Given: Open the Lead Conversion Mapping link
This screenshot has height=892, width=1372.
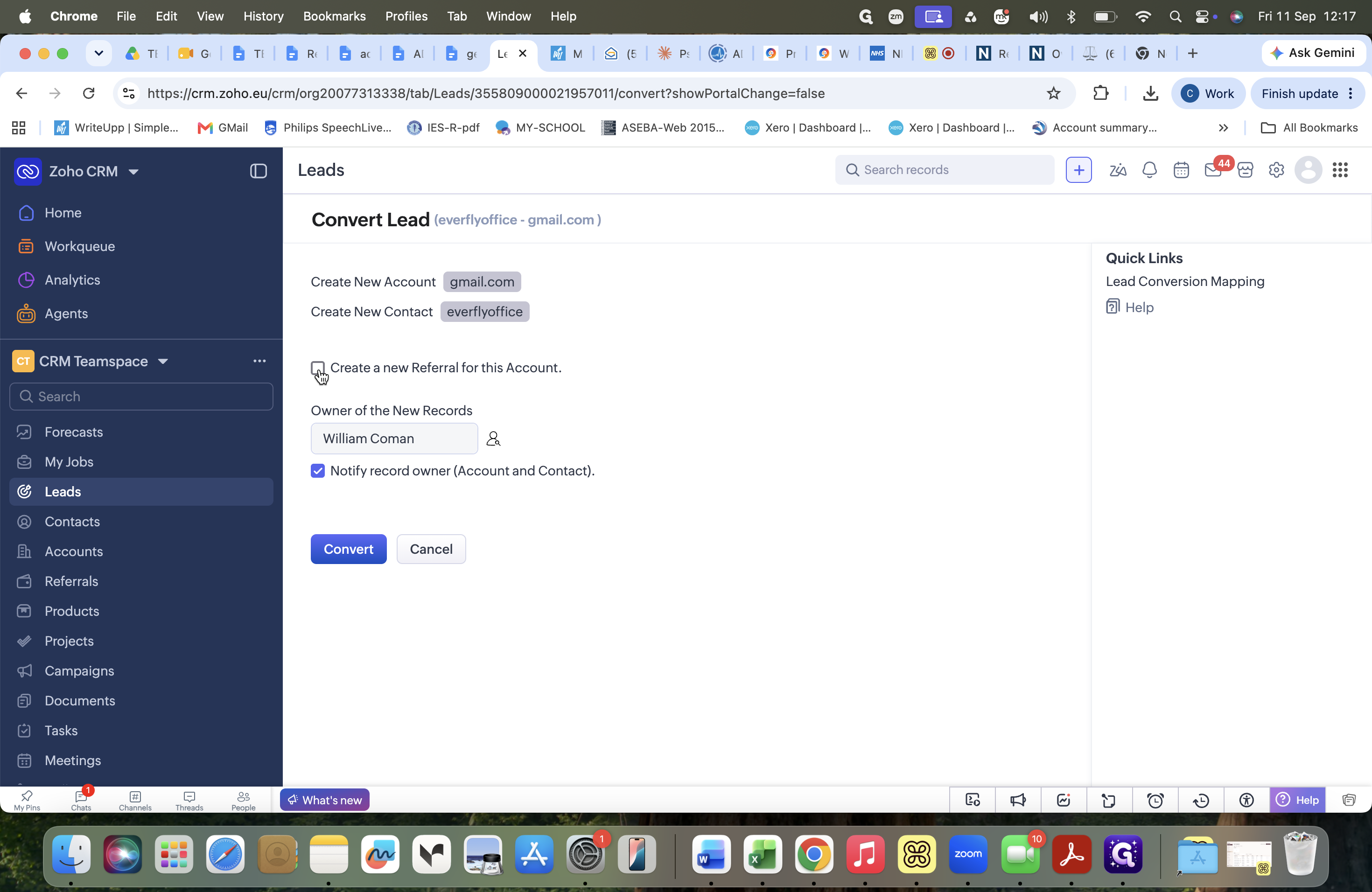Looking at the screenshot, I should pyautogui.click(x=1185, y=281).
